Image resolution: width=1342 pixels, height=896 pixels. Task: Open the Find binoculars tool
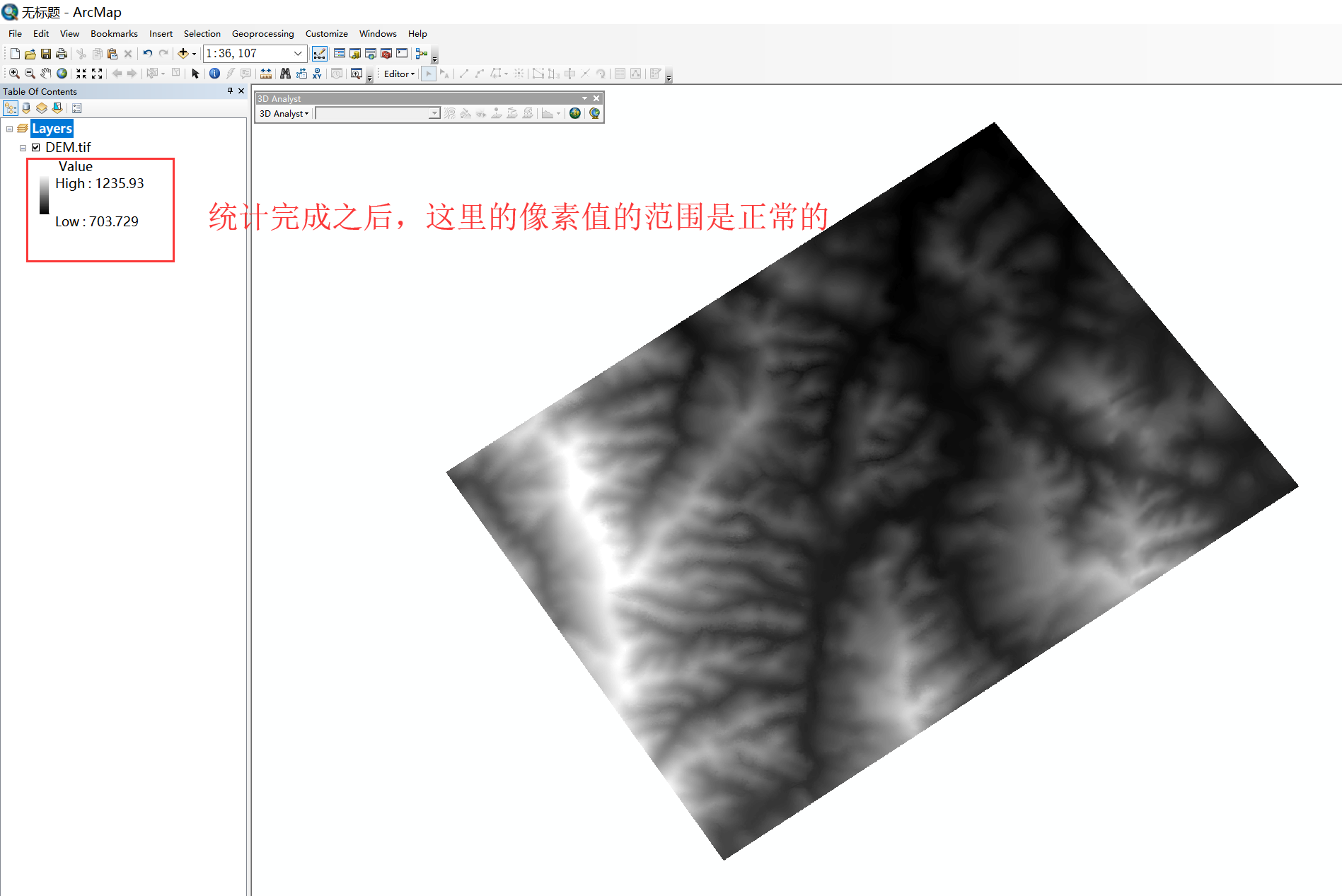285,74
